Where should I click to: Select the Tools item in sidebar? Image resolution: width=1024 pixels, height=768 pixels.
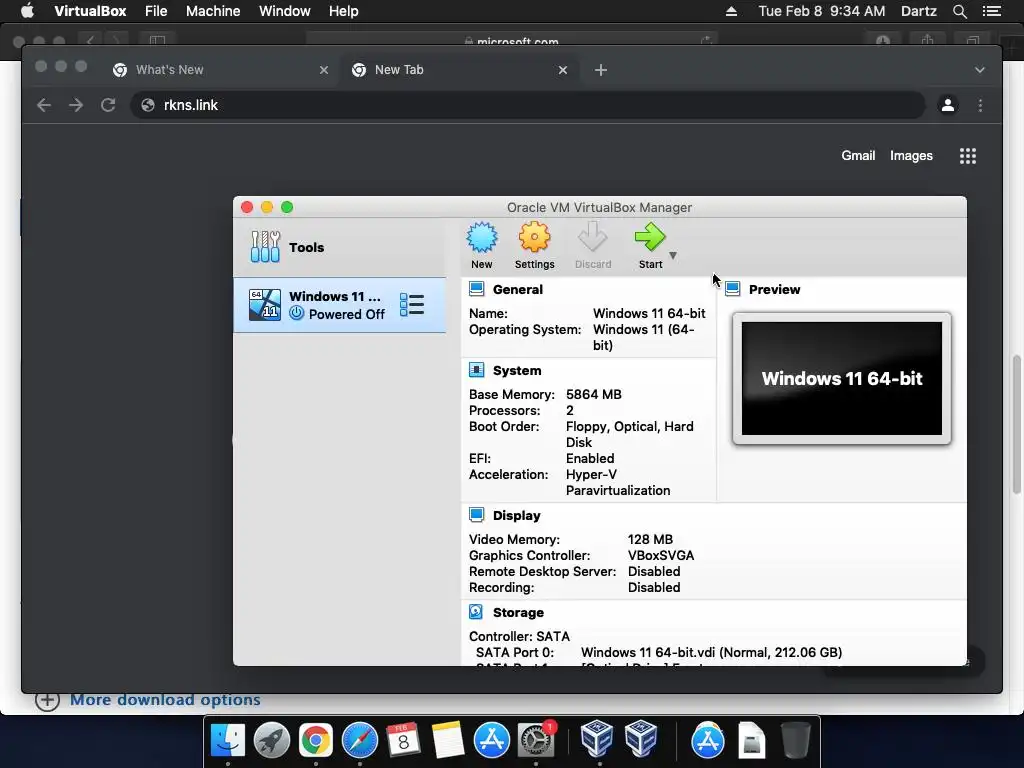340,247
